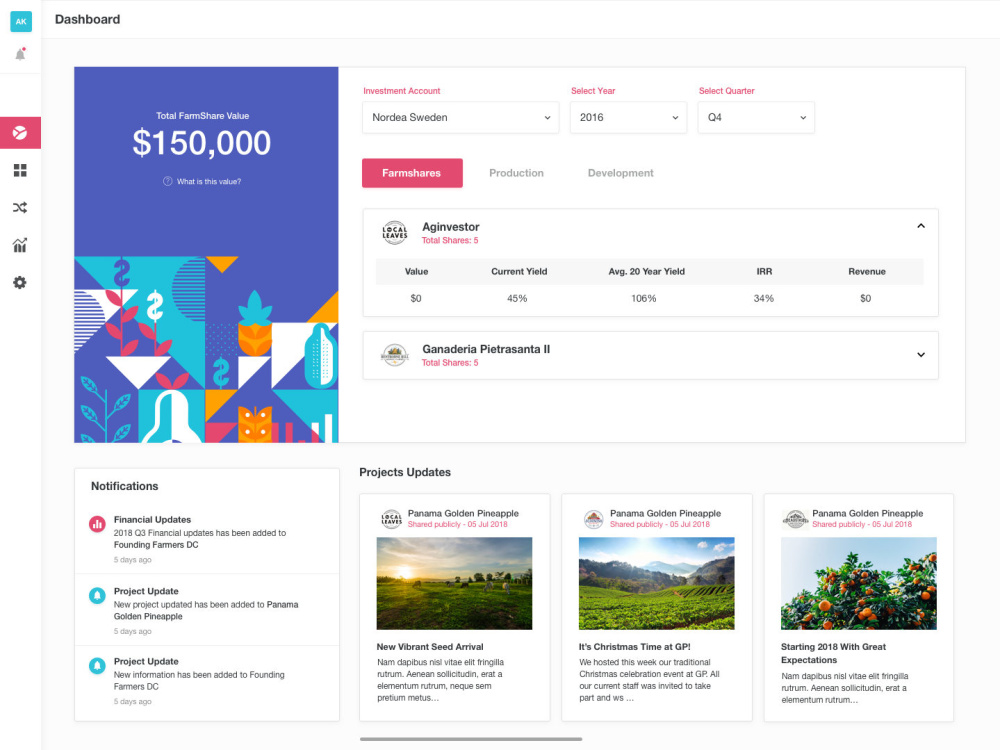Click the Financial Updates notification icon
1000x750 pixels.
[98, 524]
